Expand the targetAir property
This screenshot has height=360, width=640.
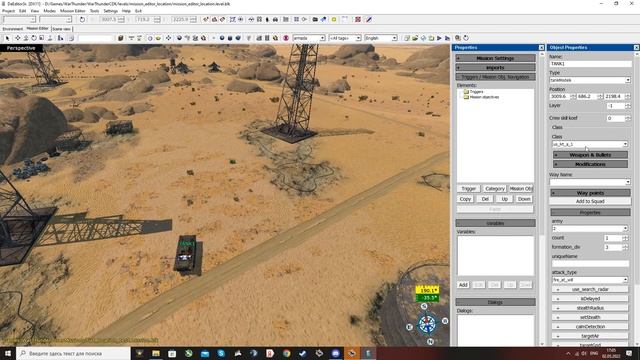point(590,336)
